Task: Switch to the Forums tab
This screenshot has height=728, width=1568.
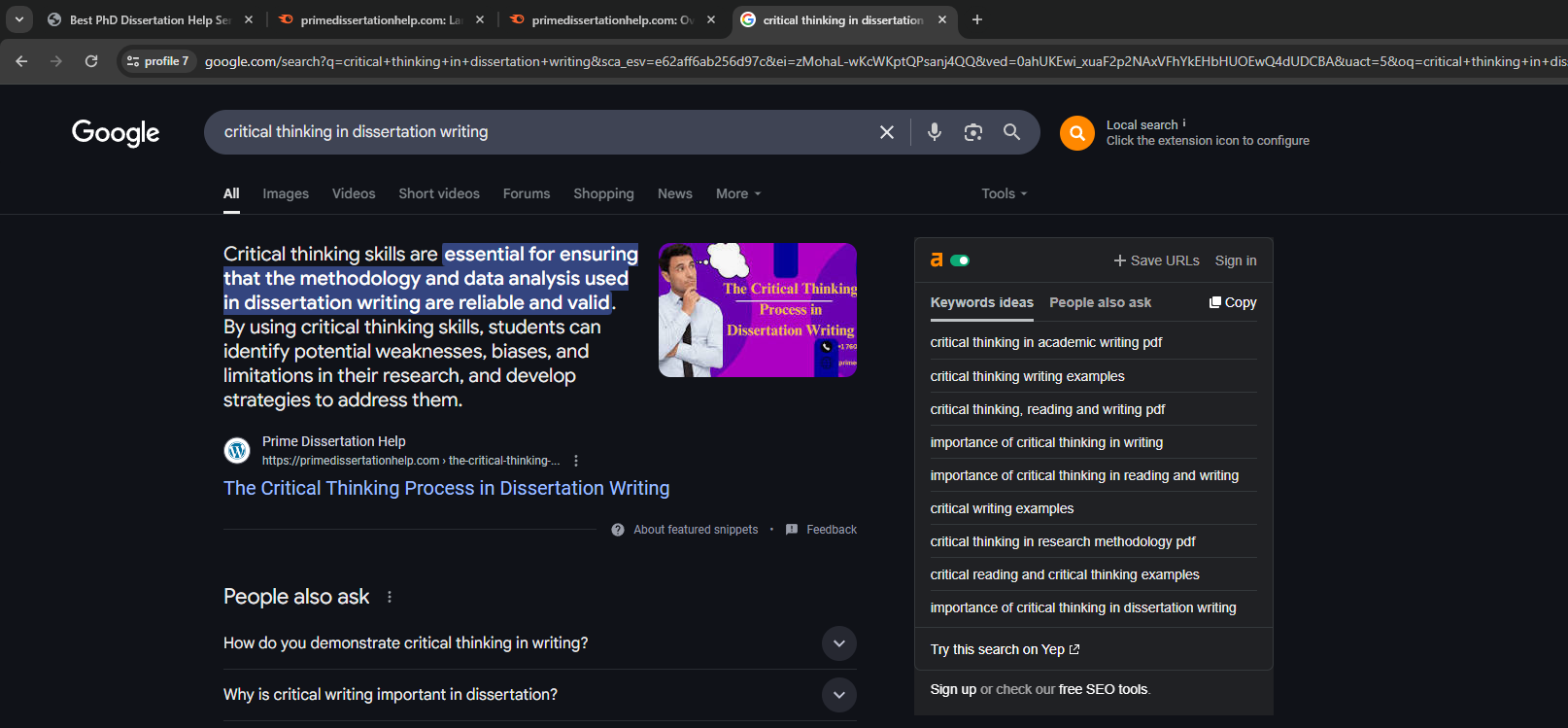Action: click(x=527, y=193)
